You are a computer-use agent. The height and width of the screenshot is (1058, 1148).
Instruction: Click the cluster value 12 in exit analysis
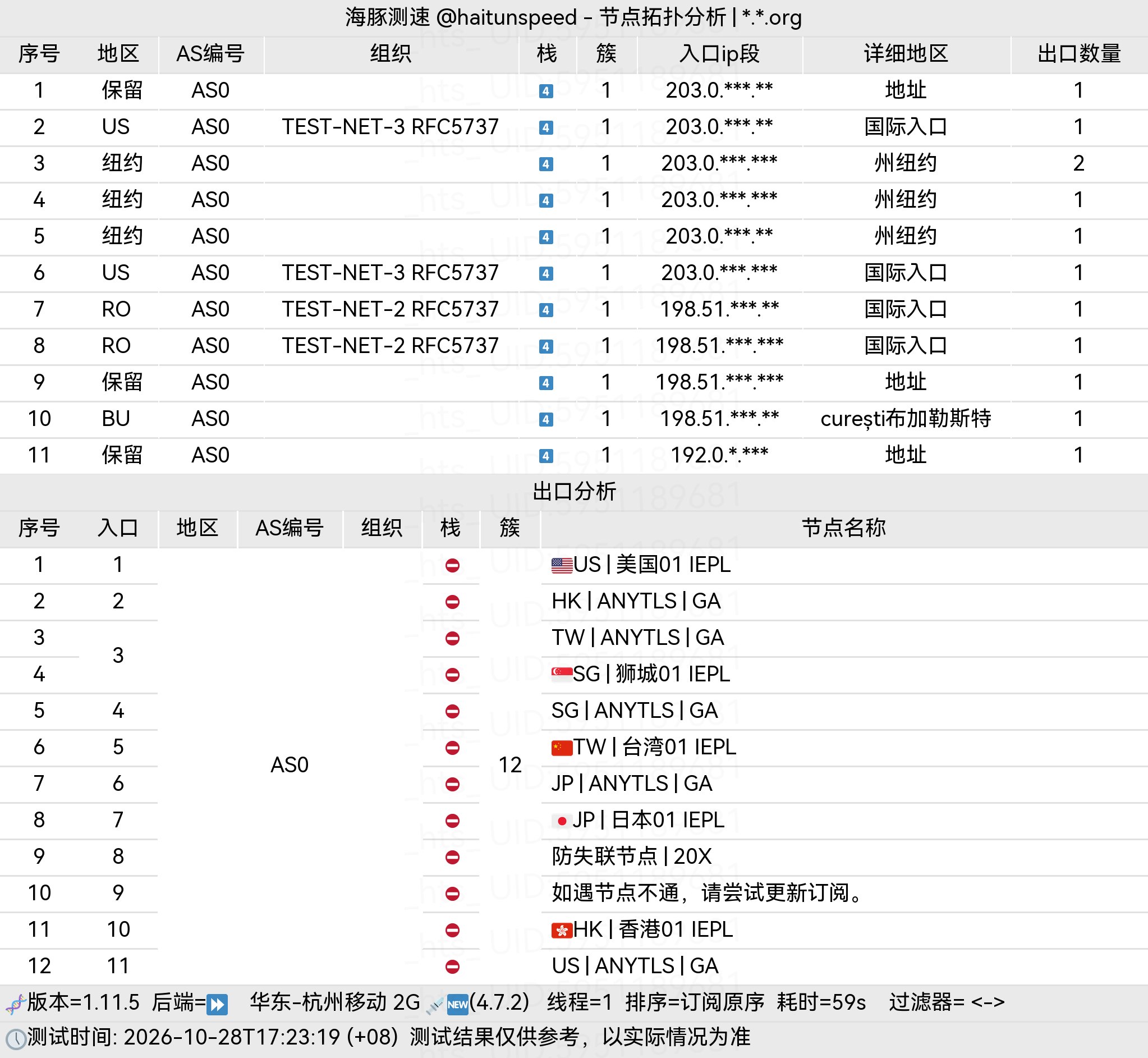tap(510, 766)
